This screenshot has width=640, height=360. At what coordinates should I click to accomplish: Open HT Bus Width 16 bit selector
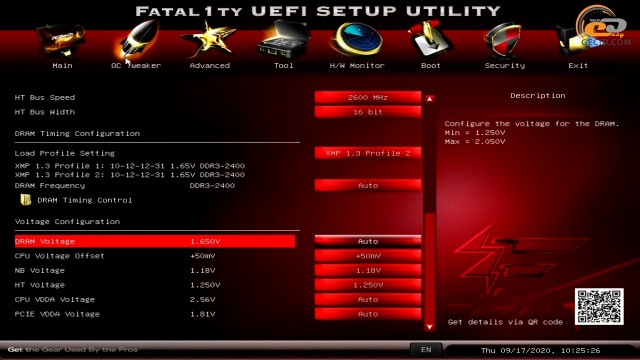pos(368,112)
